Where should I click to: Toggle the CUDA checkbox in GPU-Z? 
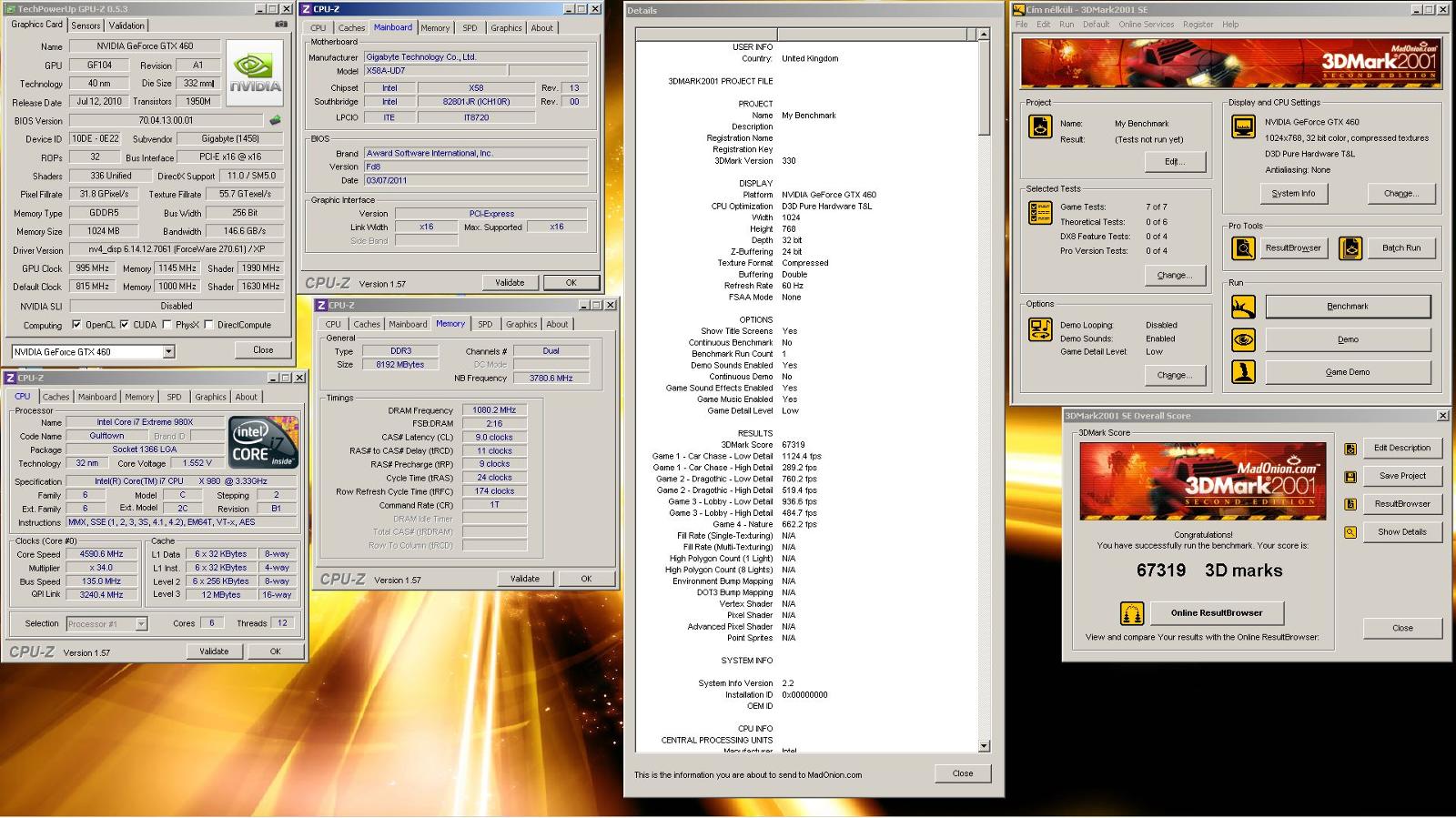click(124, 325)
